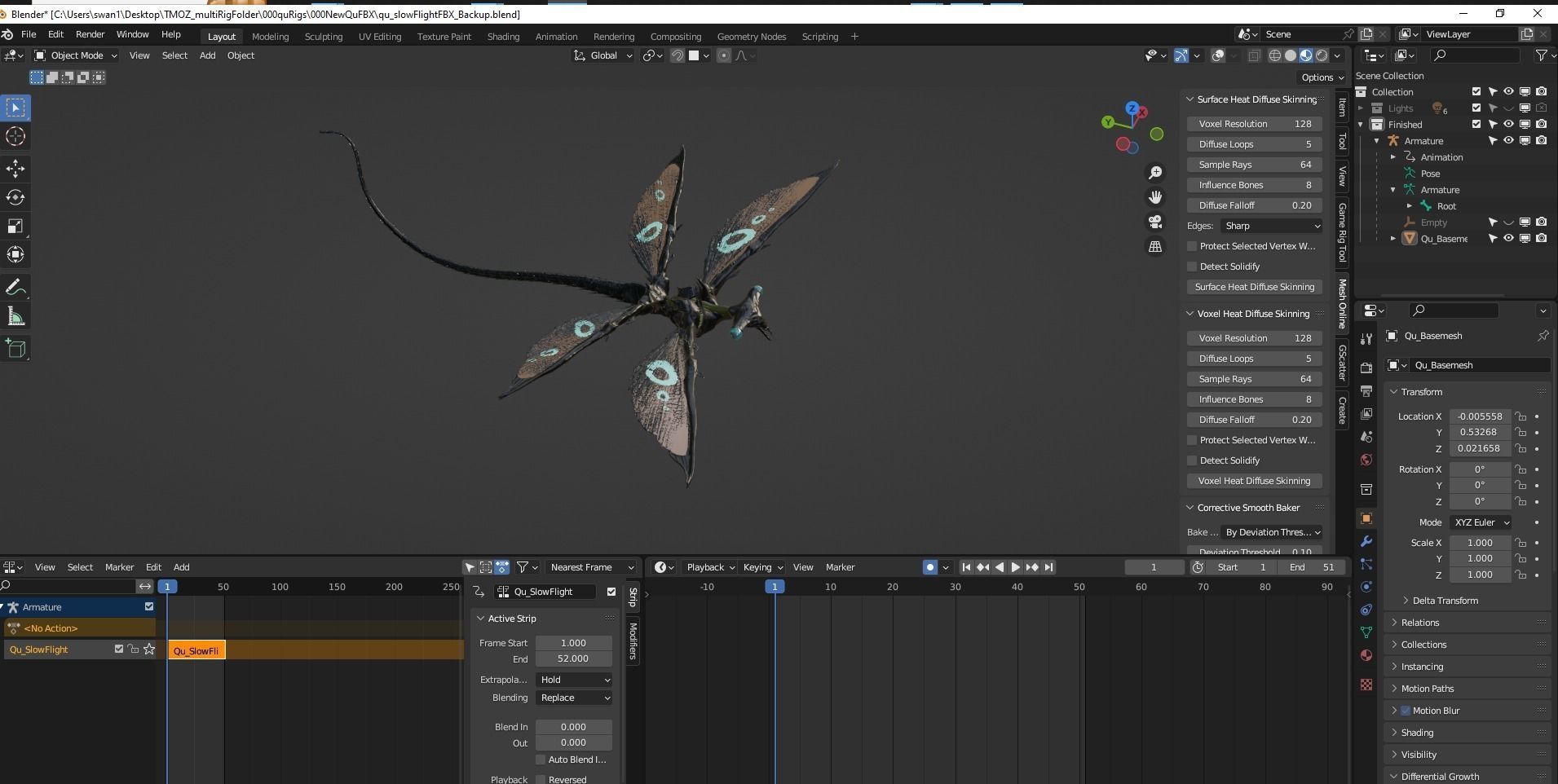Open the Object properties orange square tab
The image size is (1558, 784).
1366,518
